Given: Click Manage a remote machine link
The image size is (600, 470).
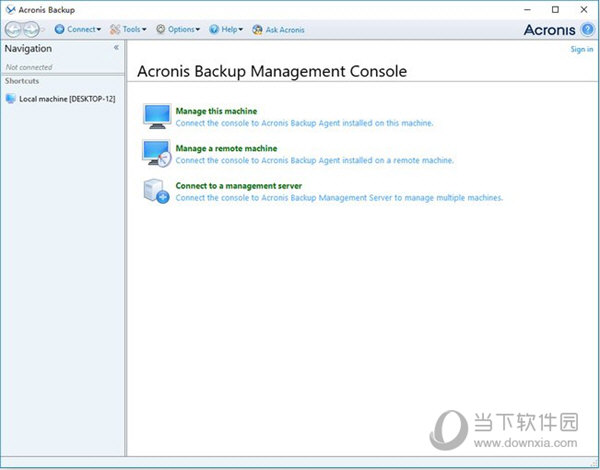Looking at the screenshot, I should [x=226, y=148].
